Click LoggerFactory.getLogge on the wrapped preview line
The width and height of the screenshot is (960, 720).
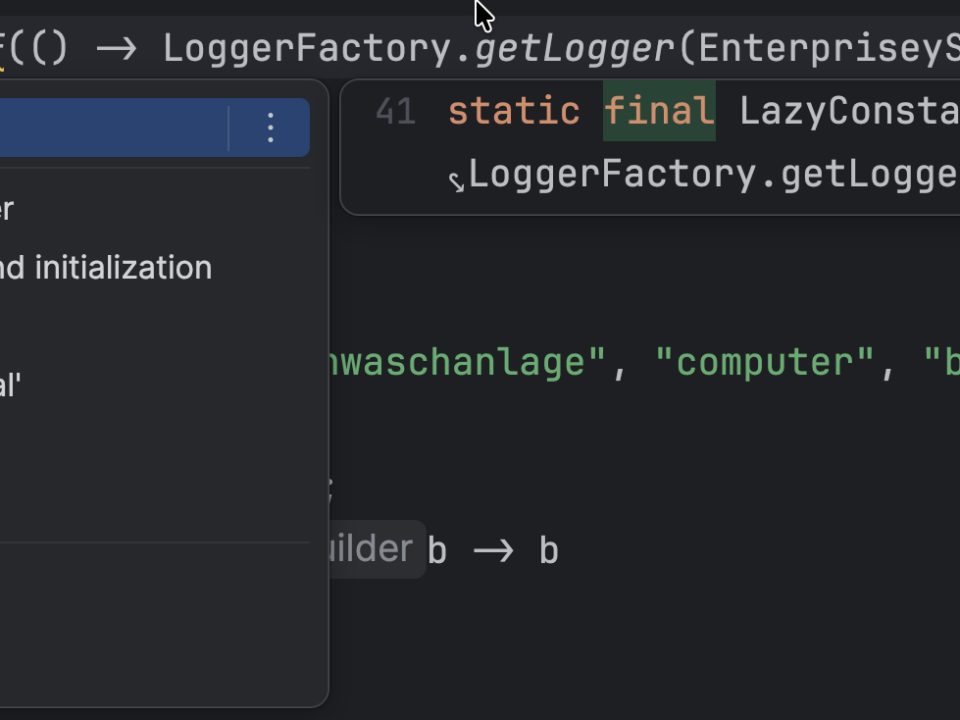[712, 175]
